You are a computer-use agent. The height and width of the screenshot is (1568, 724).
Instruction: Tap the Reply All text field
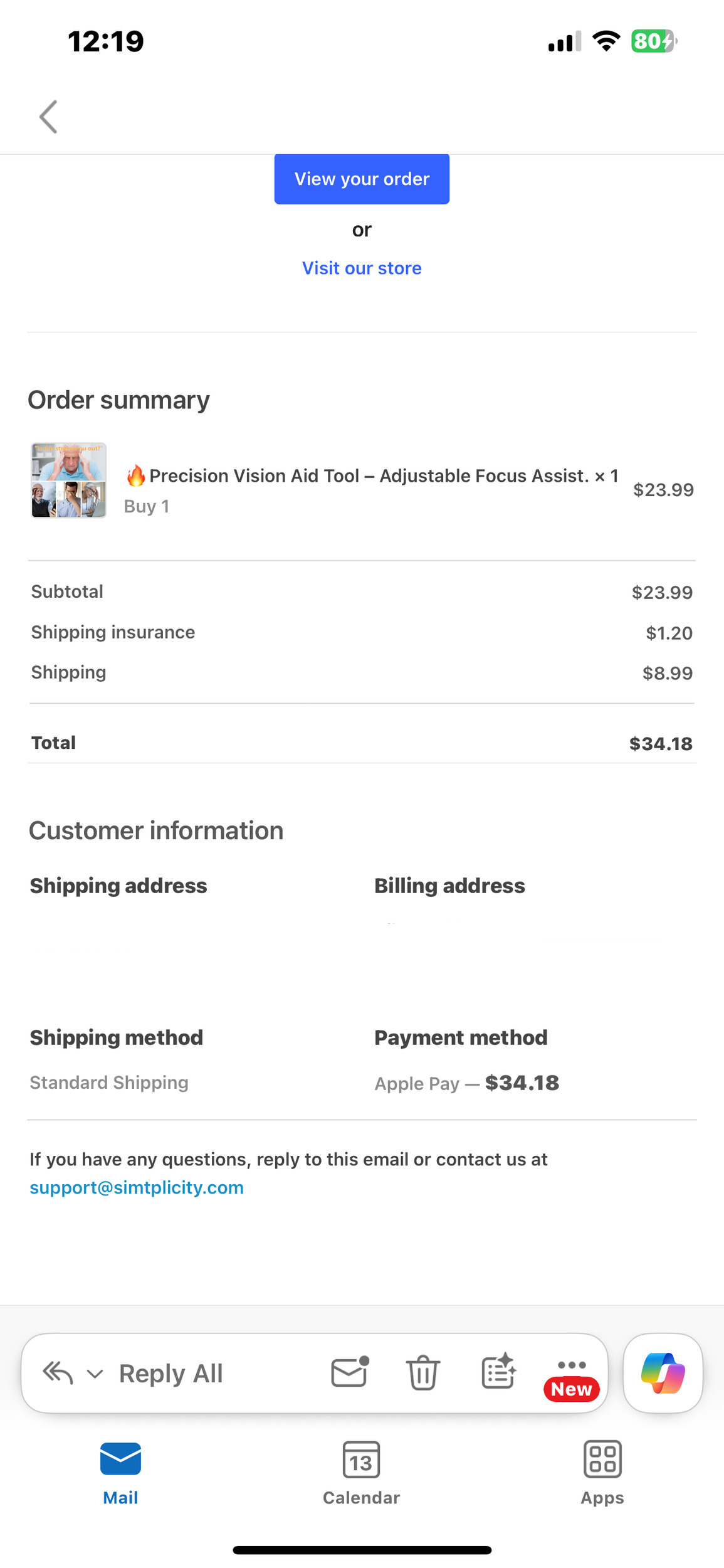(171, 1374)
